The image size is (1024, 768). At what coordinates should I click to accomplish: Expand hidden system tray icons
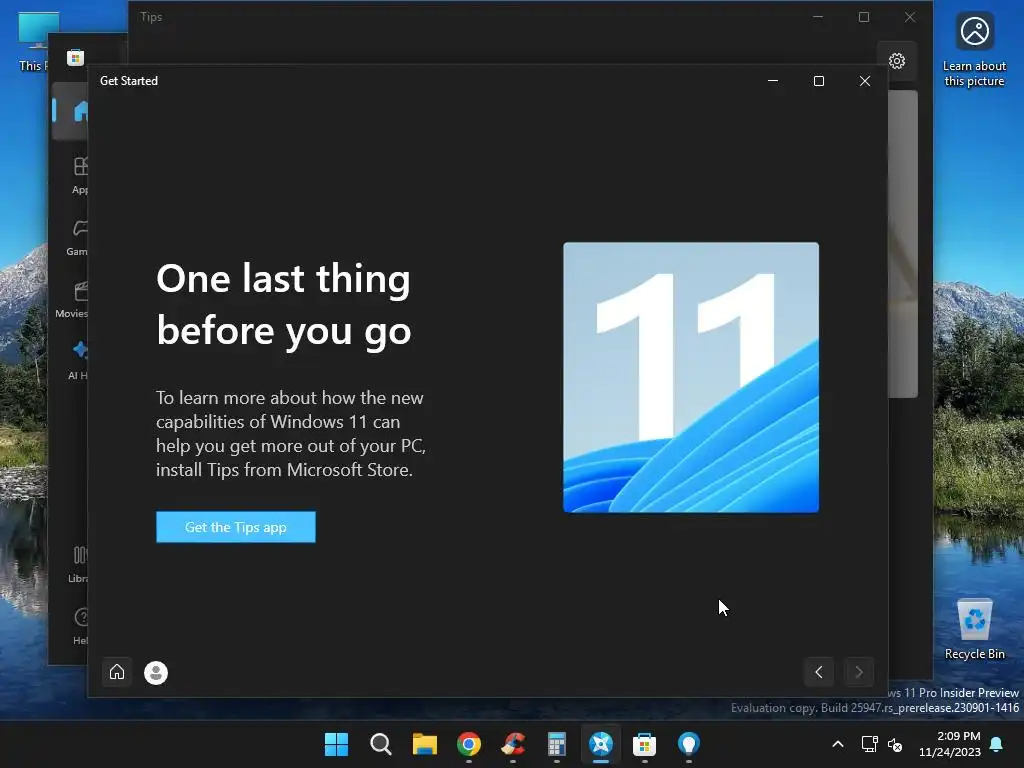(838, 744)
